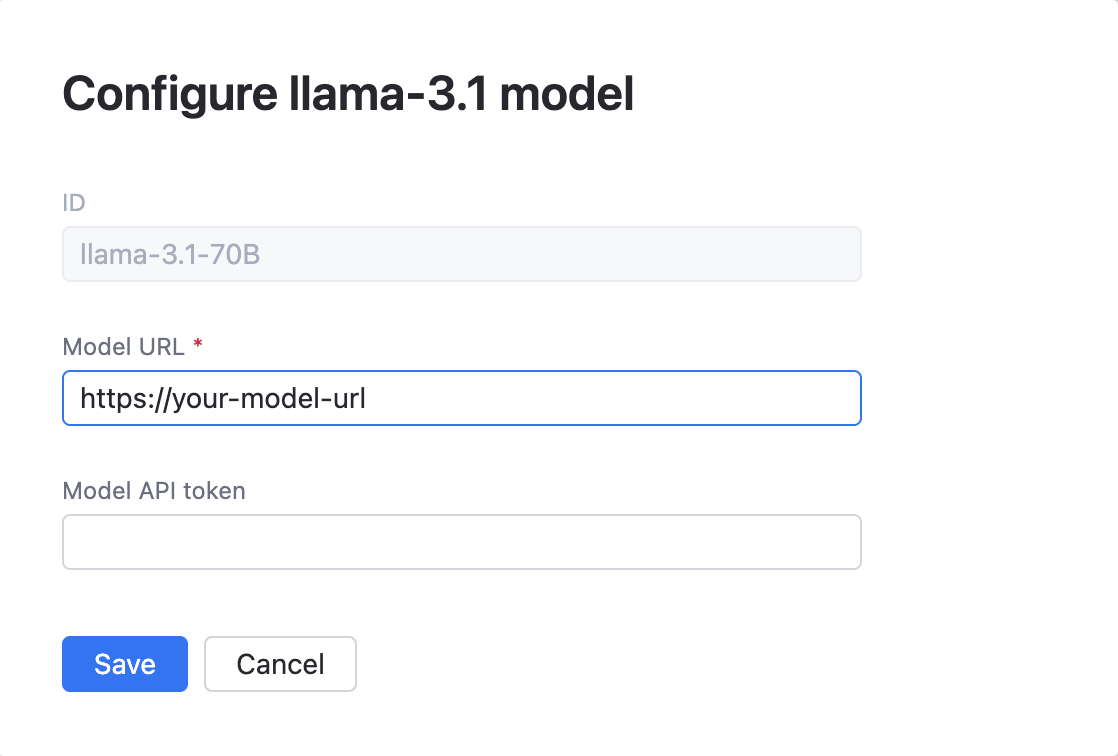Click the red required asterisk next to Model URL
The height and width of the screenshot is (756, 1118).
pyautogui.click(x=197, y=344)
